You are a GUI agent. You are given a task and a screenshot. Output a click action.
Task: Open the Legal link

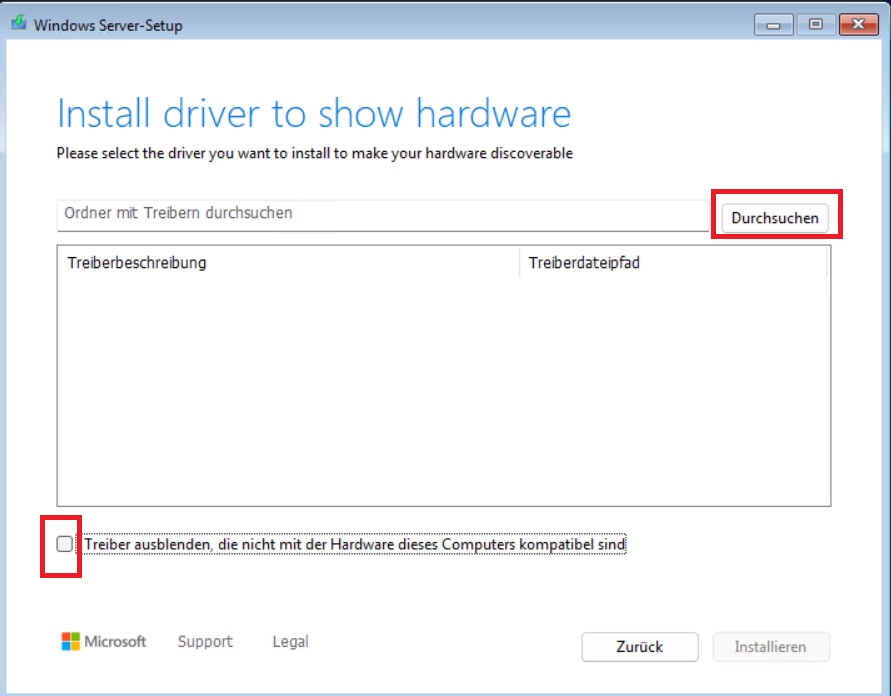point(290,642)
